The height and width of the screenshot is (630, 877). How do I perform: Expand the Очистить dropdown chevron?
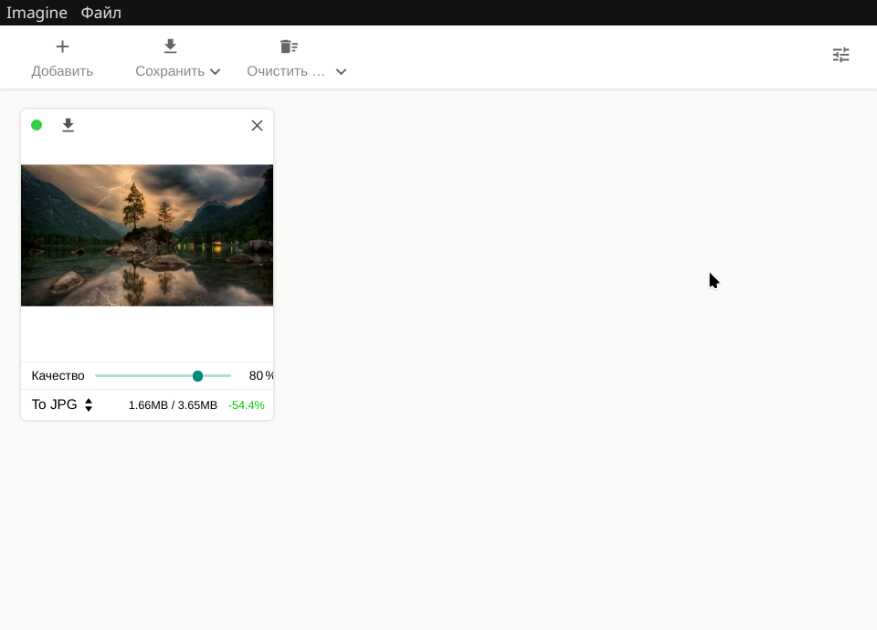coord(341,72)
